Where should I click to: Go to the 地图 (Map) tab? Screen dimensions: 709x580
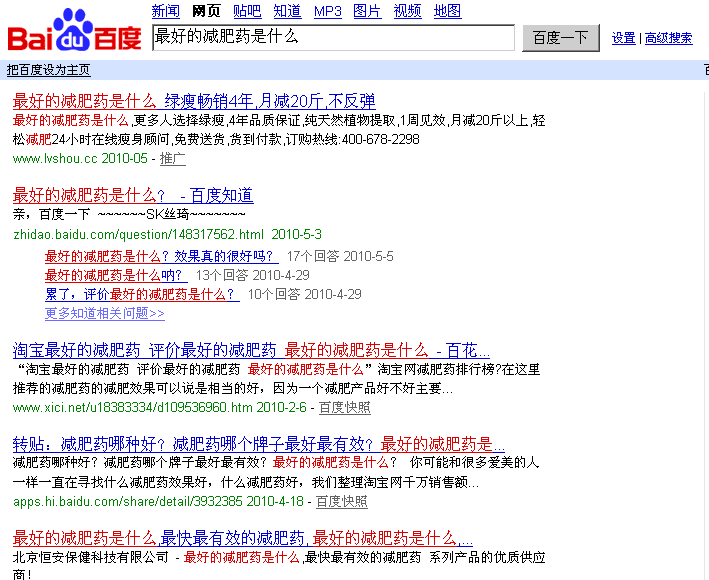447,12
